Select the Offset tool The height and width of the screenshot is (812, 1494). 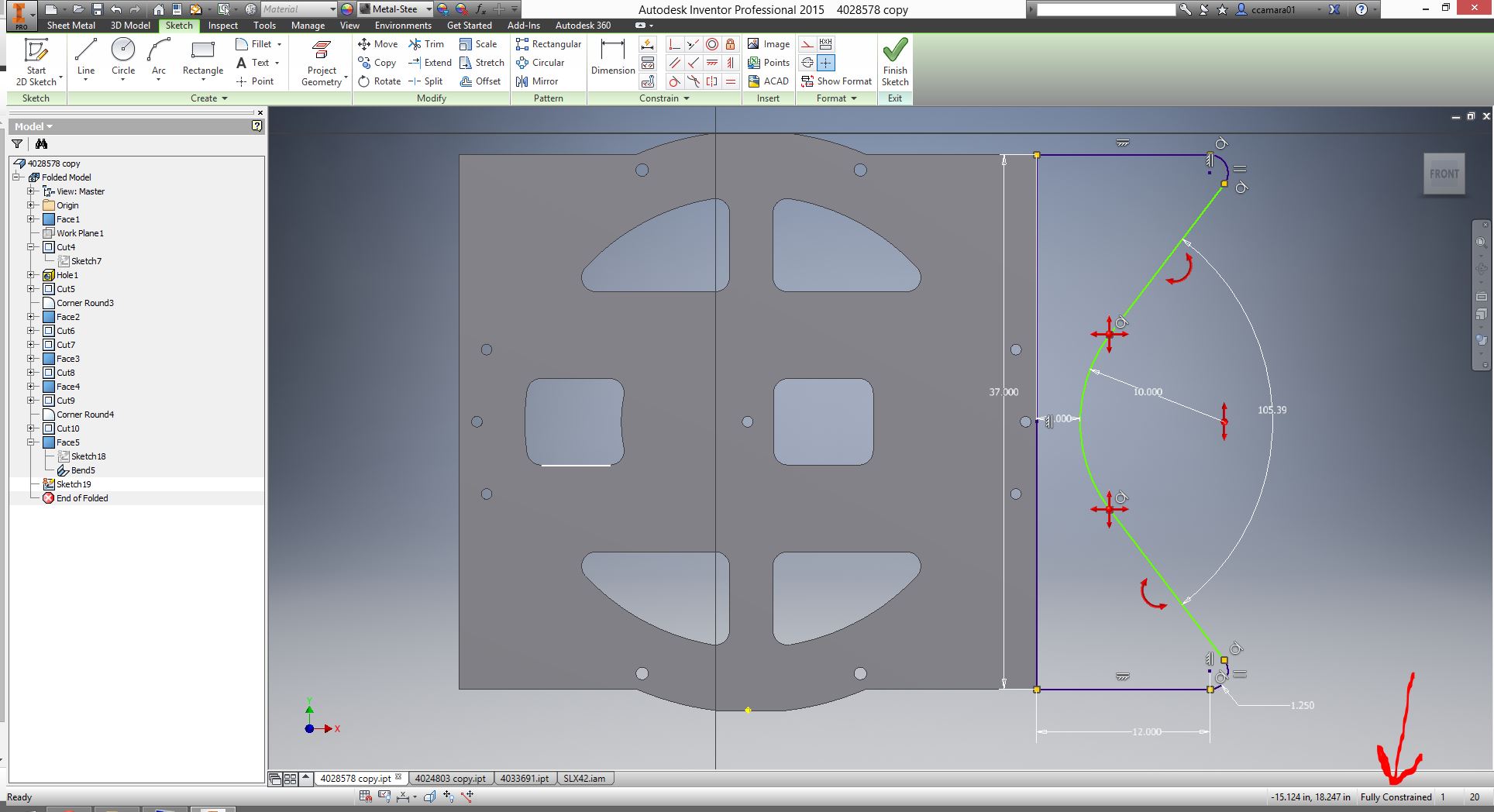click(482, 81)
